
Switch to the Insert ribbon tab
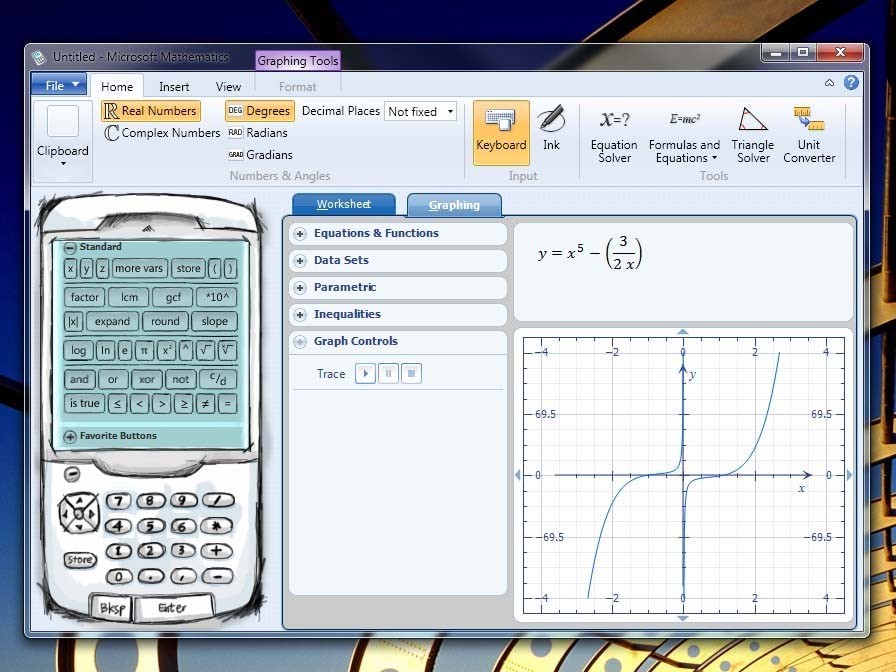coord(174,86)
